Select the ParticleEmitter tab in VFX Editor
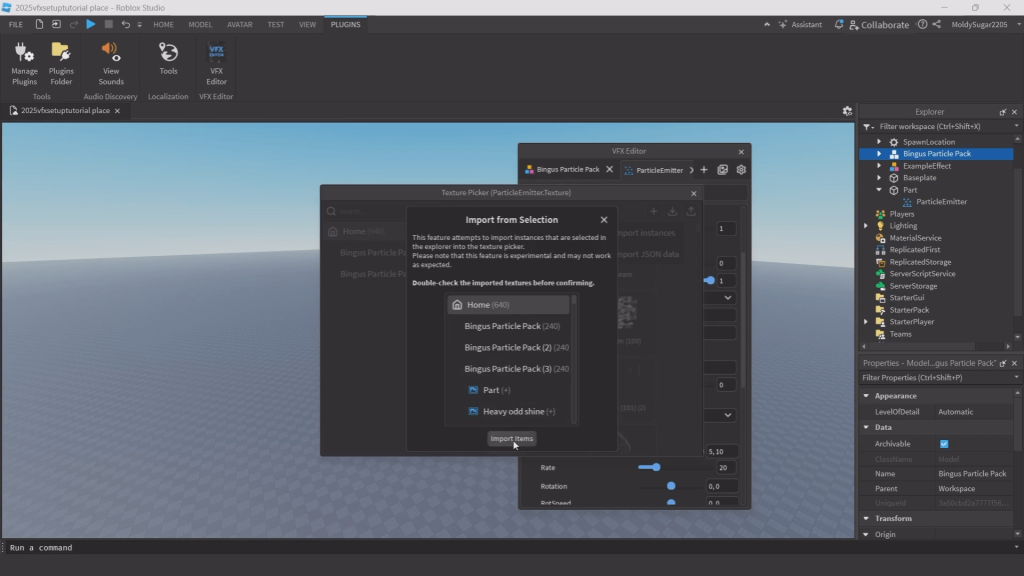Viewport: 1024px width, 576px height. [x=654, y=170]
